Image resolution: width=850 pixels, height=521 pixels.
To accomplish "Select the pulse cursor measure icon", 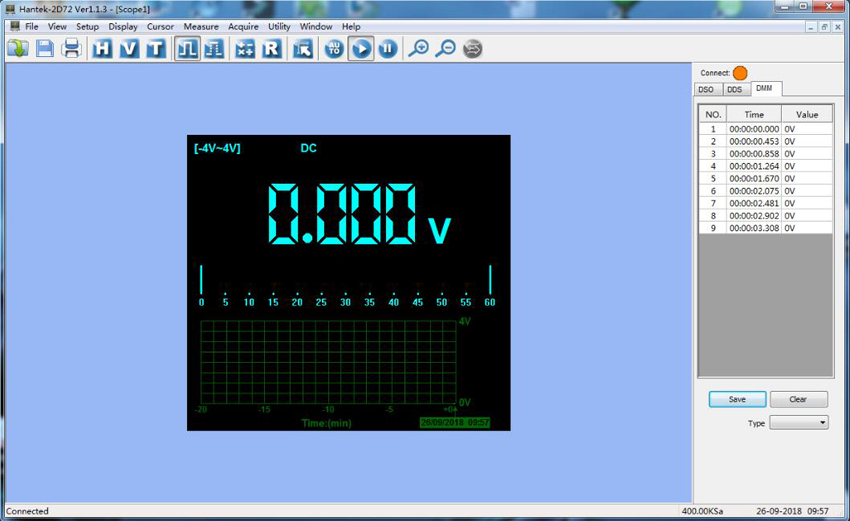I will (x=214, y=49).
